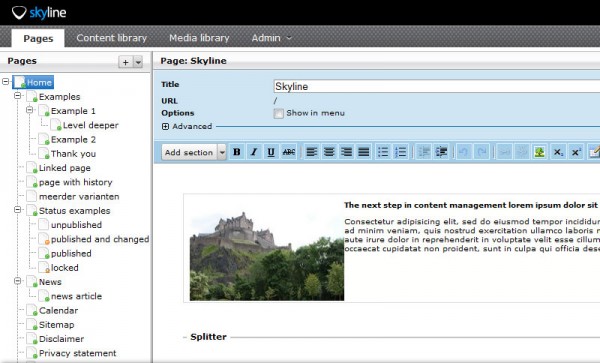The height and width of the screenshot is (363, 600).
Task: Expand the Advanced options section
Action: 165,127
